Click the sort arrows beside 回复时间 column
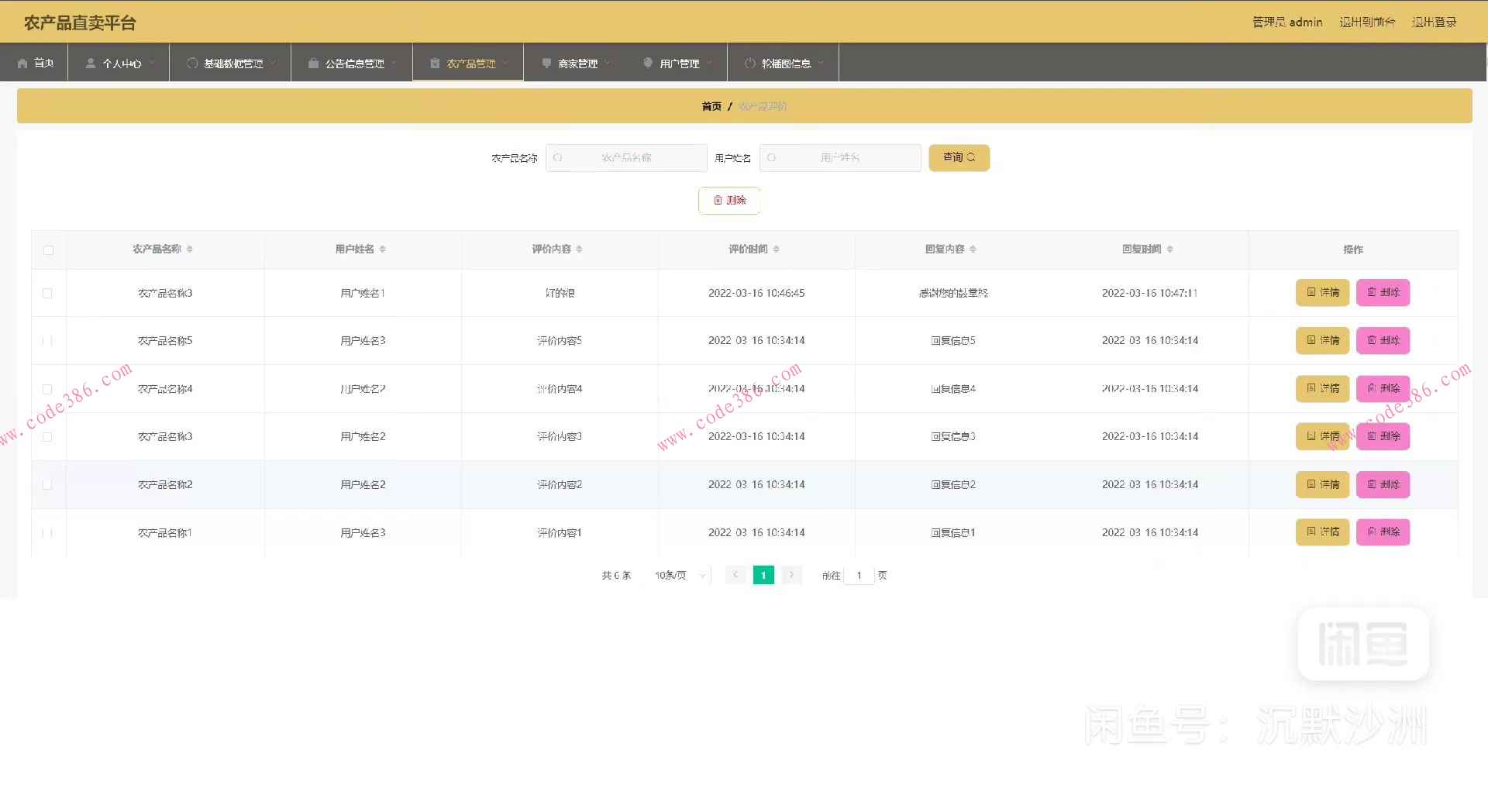 tap(1169, 249)
